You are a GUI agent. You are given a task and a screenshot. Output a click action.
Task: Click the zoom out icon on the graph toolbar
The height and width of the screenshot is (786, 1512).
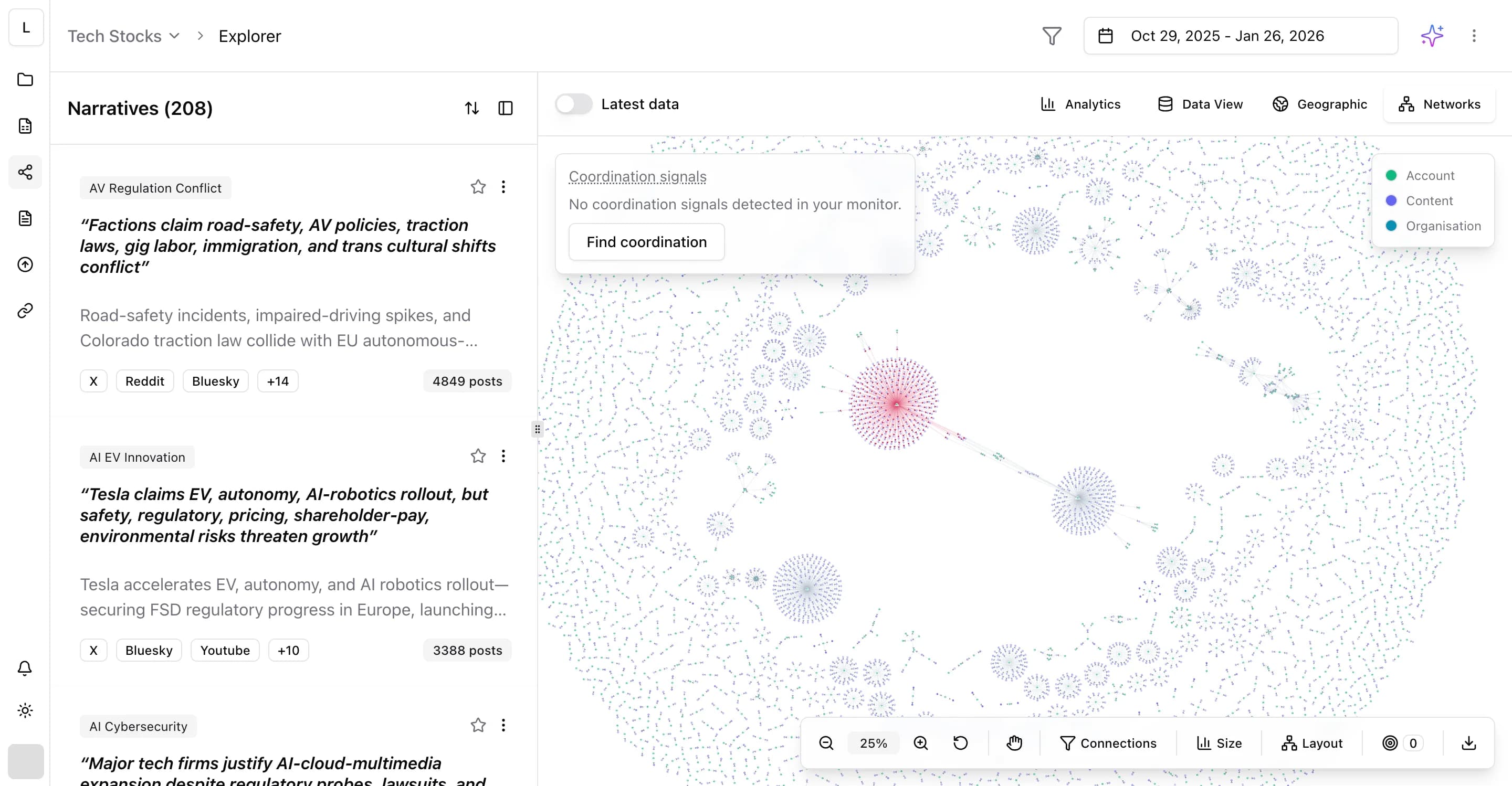pyautogui.click(x=826, y=742)
